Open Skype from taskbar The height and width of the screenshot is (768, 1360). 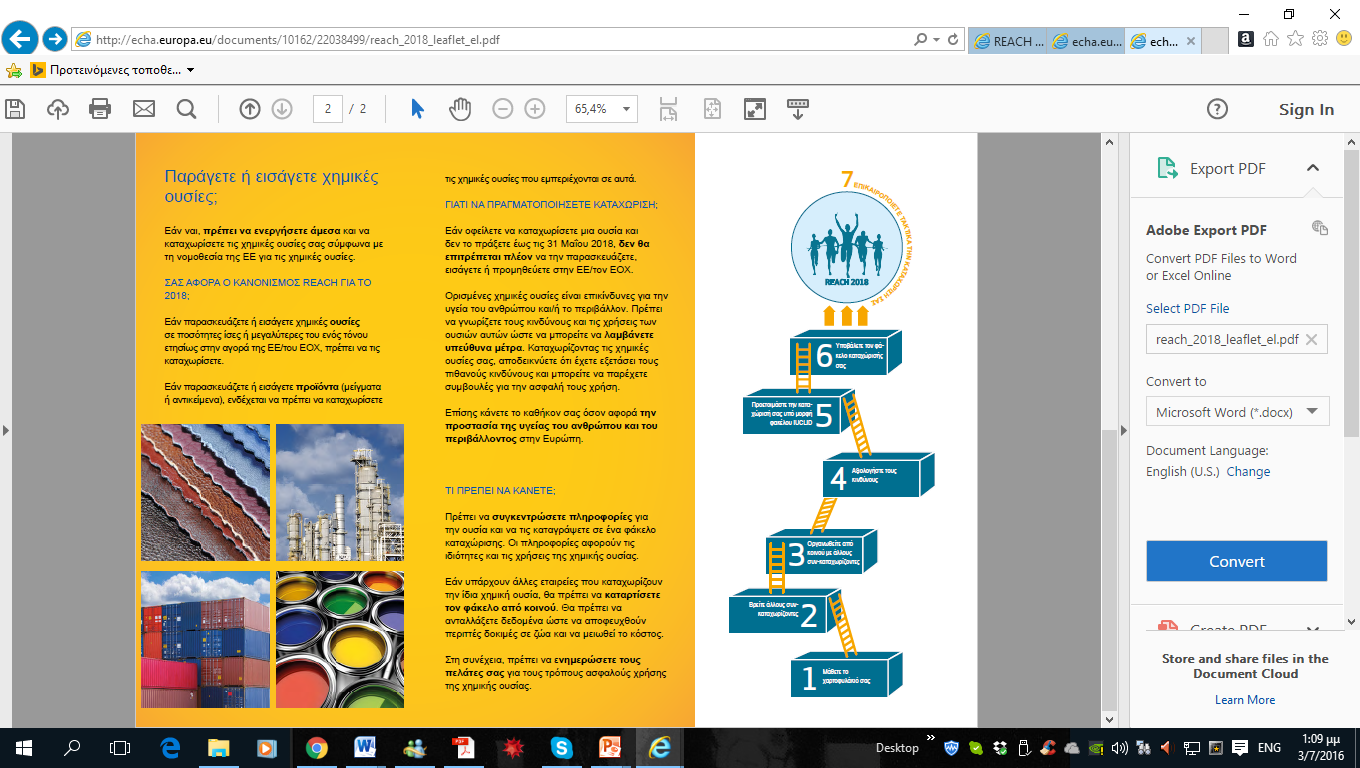coord(561,747)
